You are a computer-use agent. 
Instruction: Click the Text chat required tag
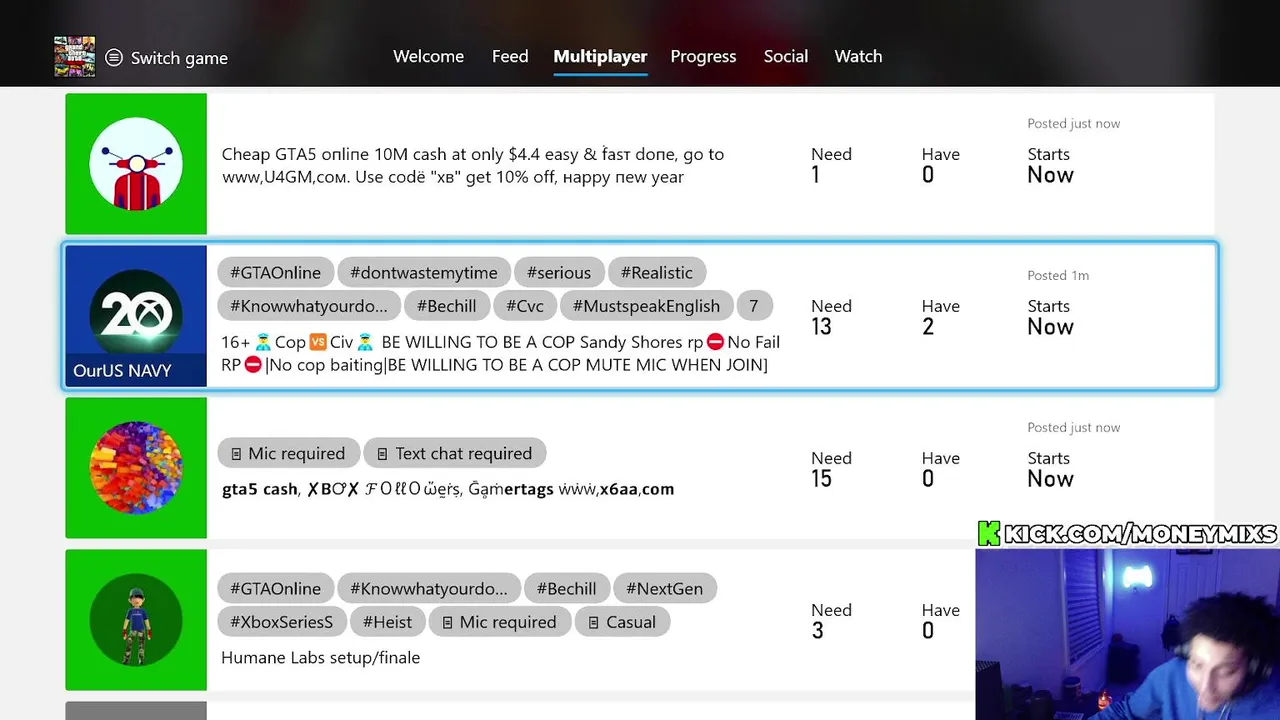pos(455,454)
